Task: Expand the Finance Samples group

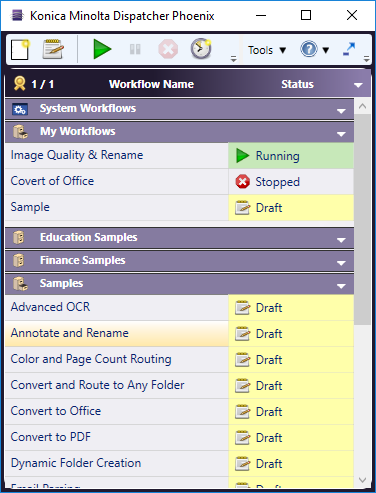Action: [x=341, y=263]
